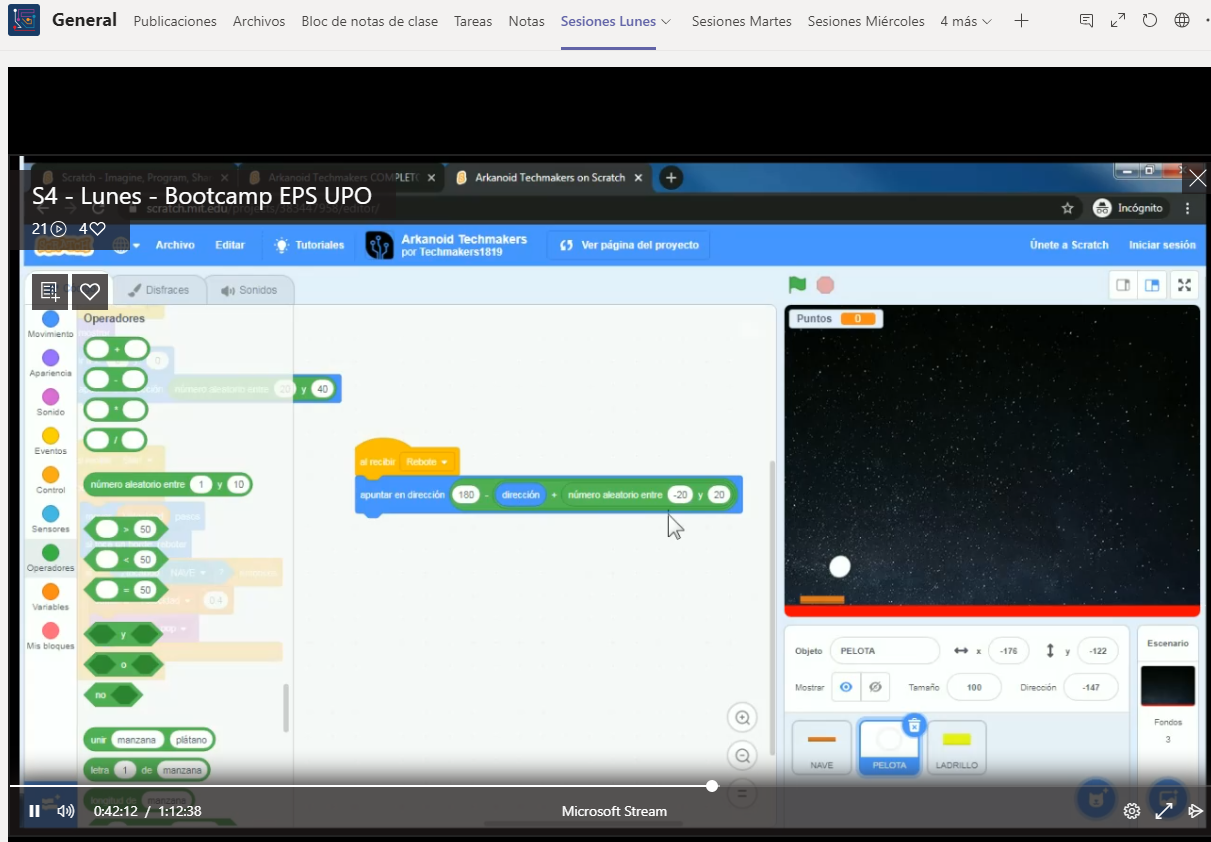
Task: Add the video to watchlist icon
Action: click(x=50, y=292)
